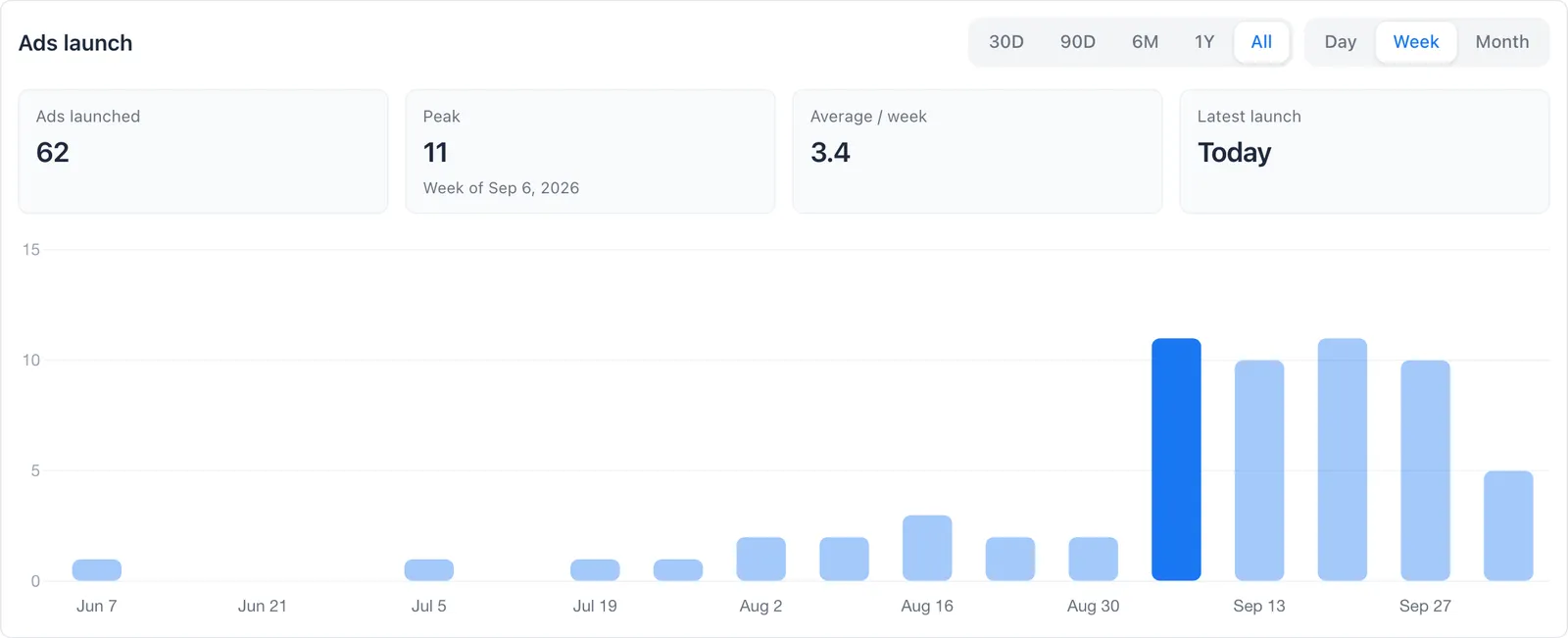
Task: Group the chart by Day
Action: pos(1340,42)
